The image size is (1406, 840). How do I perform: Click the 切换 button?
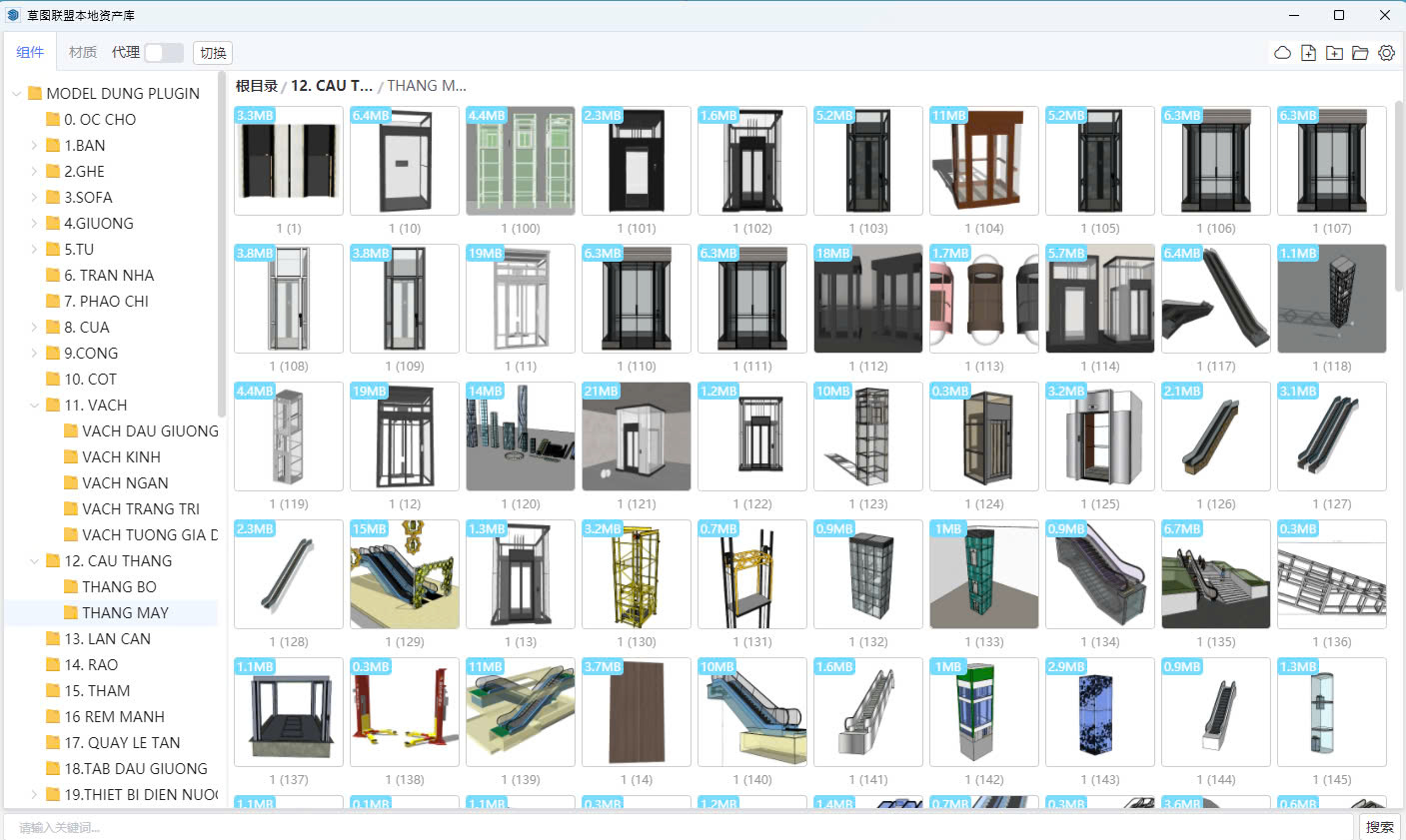[x=213, y=53]
